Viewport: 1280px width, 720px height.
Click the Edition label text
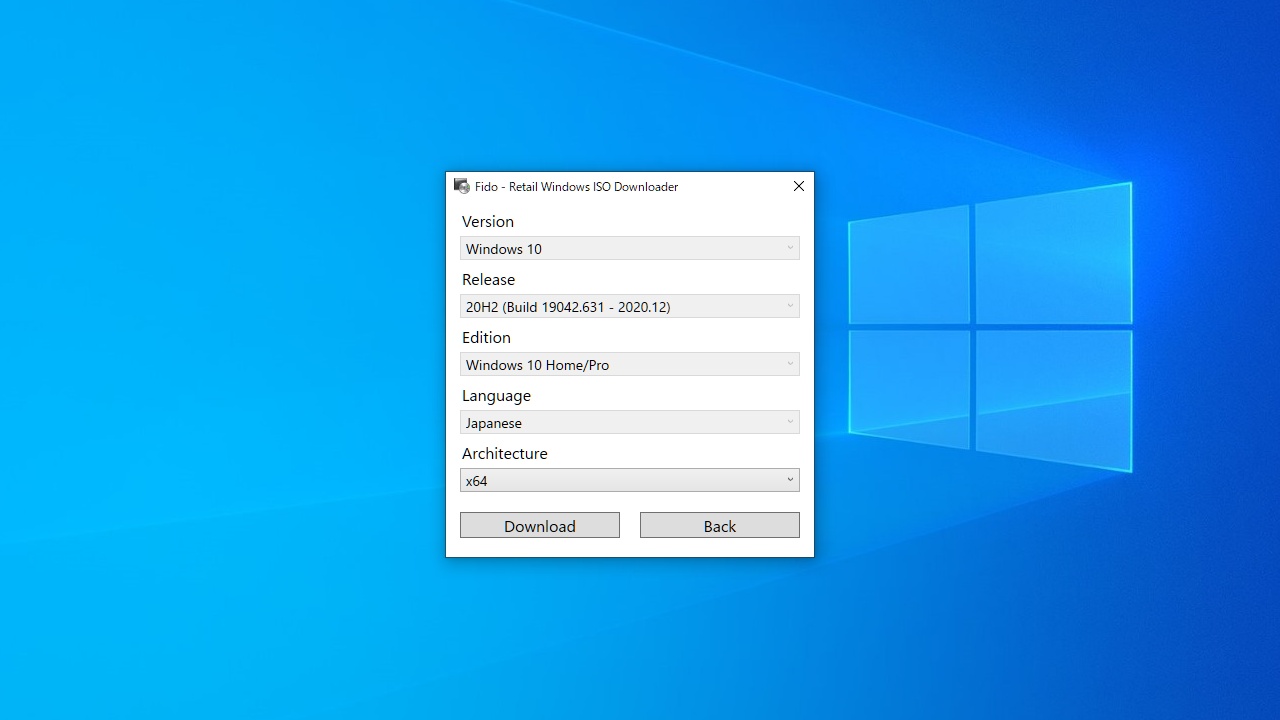(486, 337)
